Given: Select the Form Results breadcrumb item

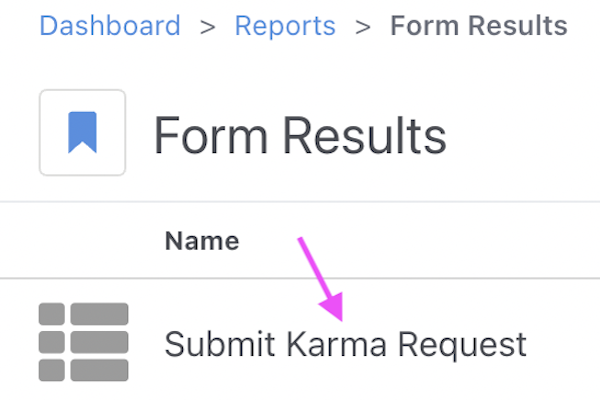Looking at the screenshot, I should [x=479, y=26].
